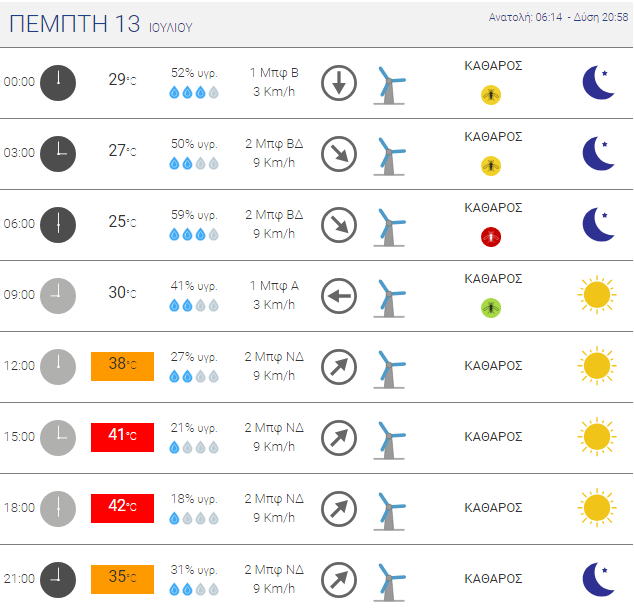Click the green mosquito icon at 09:00

491,308
